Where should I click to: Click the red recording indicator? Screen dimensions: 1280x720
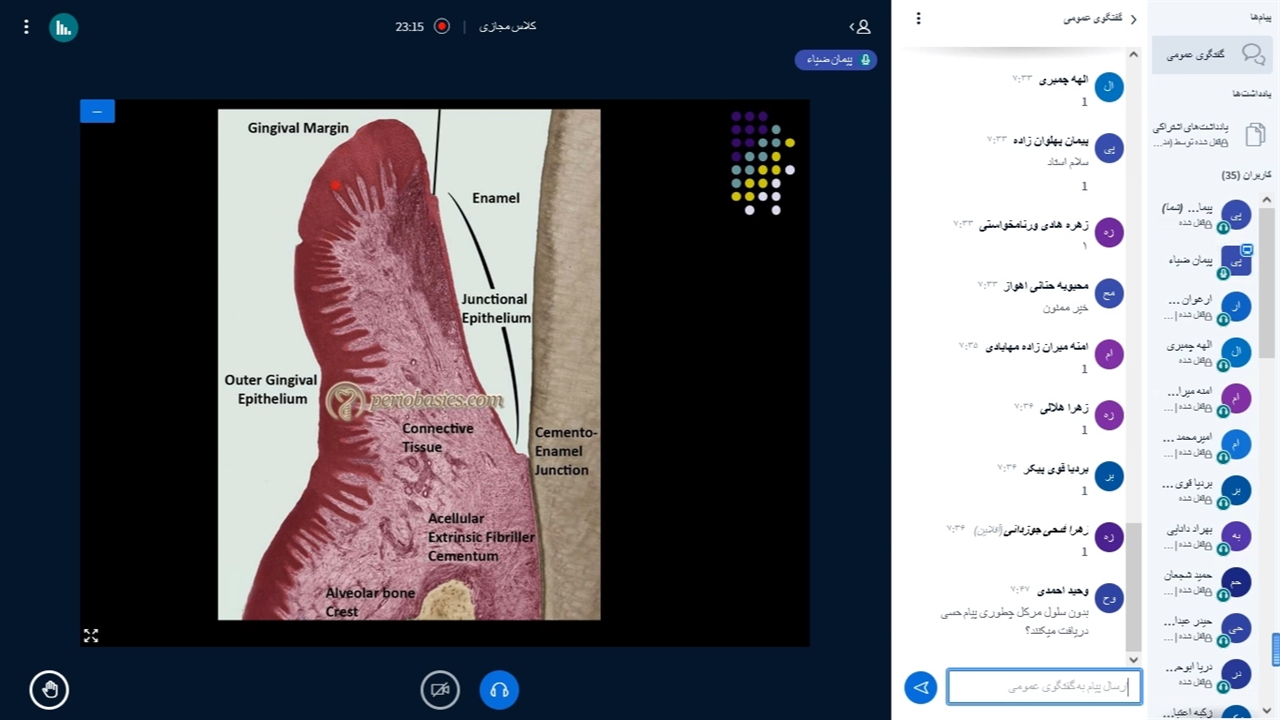[x=442, y=26]
